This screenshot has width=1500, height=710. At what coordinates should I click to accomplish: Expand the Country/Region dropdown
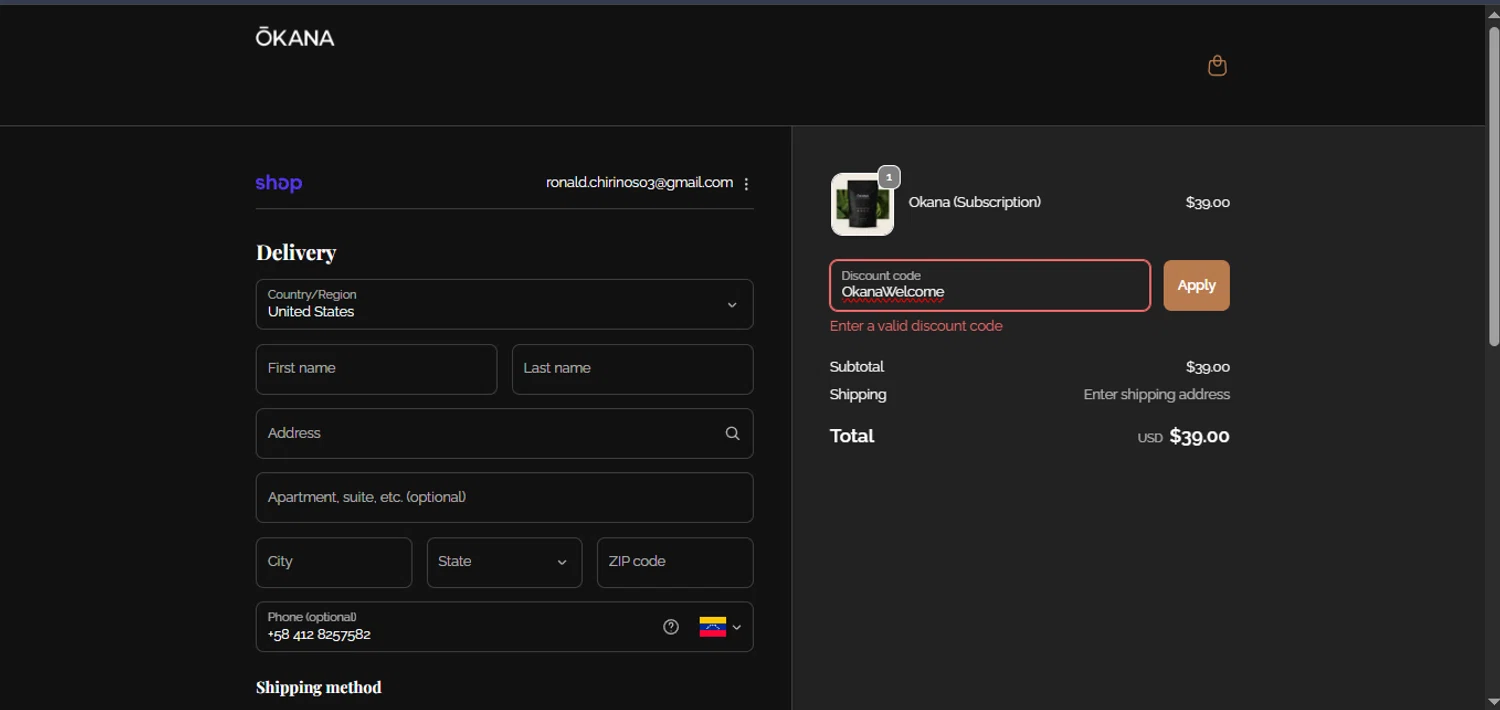pos(504,304)
